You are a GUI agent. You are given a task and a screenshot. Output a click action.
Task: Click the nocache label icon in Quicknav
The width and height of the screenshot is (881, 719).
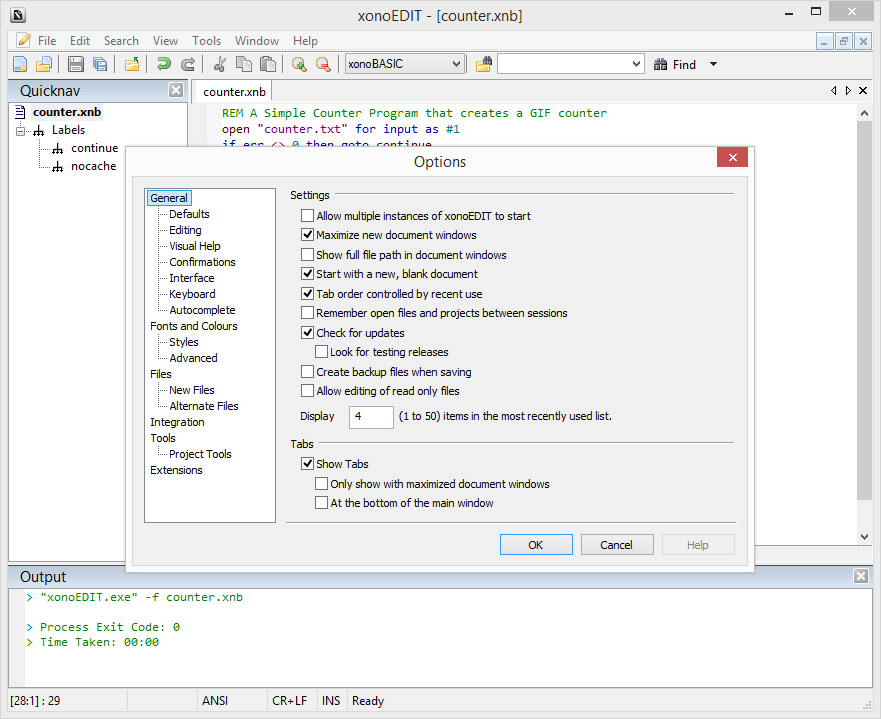pos(57,167)
